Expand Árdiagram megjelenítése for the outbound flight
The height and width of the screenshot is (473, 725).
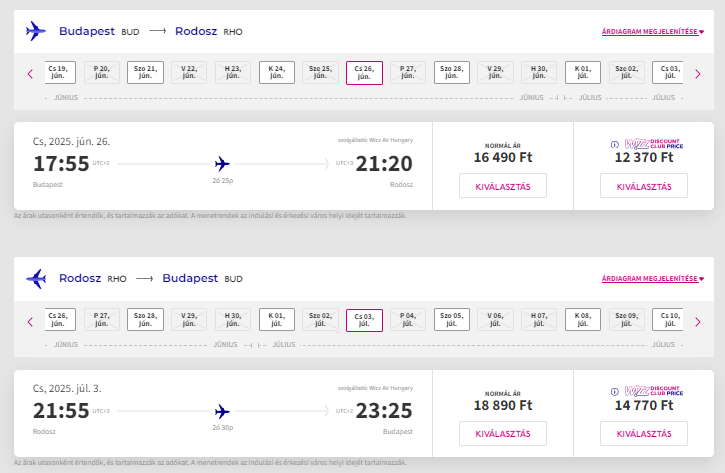pos(652,31)
